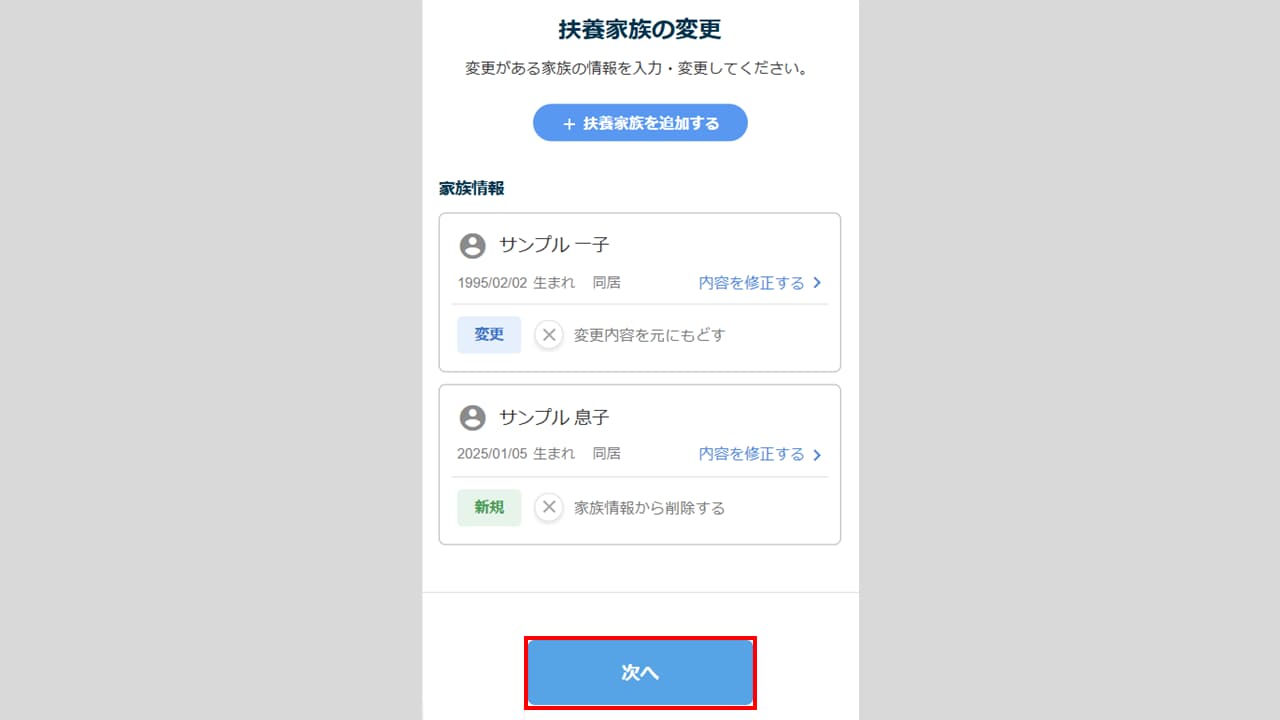Click the 家族情報 section heading
The height and width of the screenshot is (720, 1280).
pos(472,188)
